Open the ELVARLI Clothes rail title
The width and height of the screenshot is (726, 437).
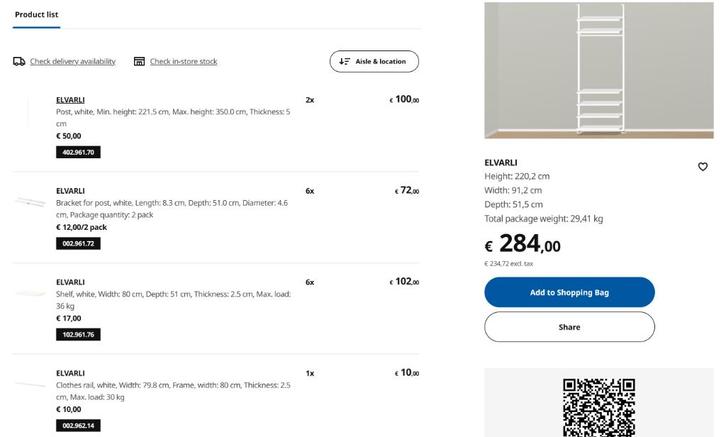[x=70, y=373]
